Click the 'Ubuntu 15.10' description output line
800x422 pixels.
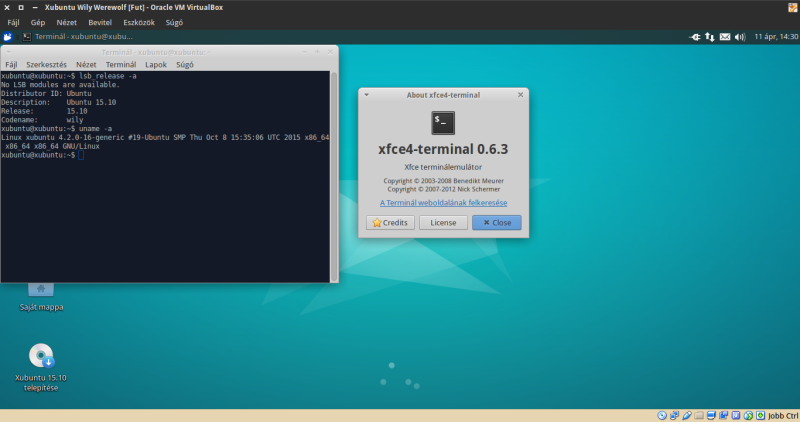pyautogui.click(x=59, y=102)
